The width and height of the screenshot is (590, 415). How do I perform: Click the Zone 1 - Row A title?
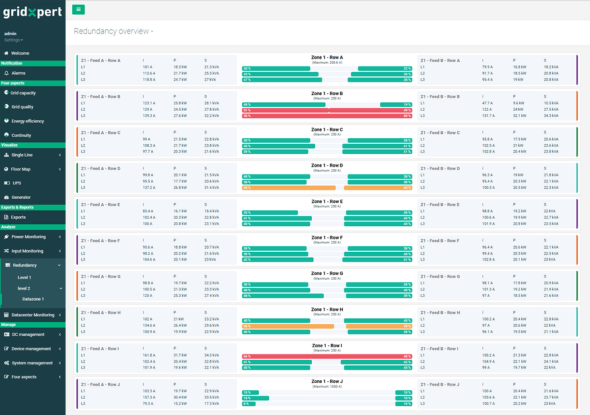pos(327,58)
